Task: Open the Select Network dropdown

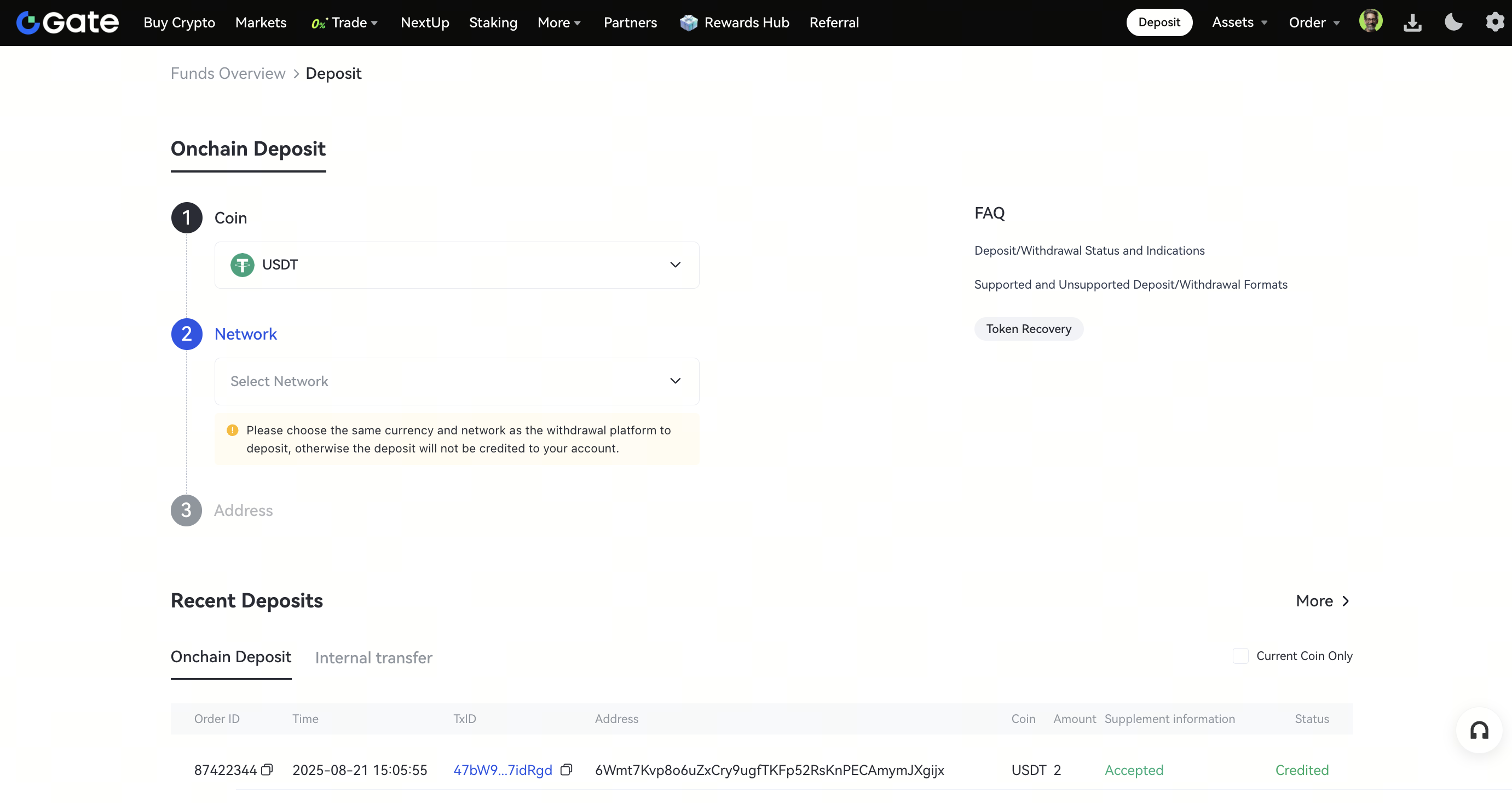Action: coord(457,381)
